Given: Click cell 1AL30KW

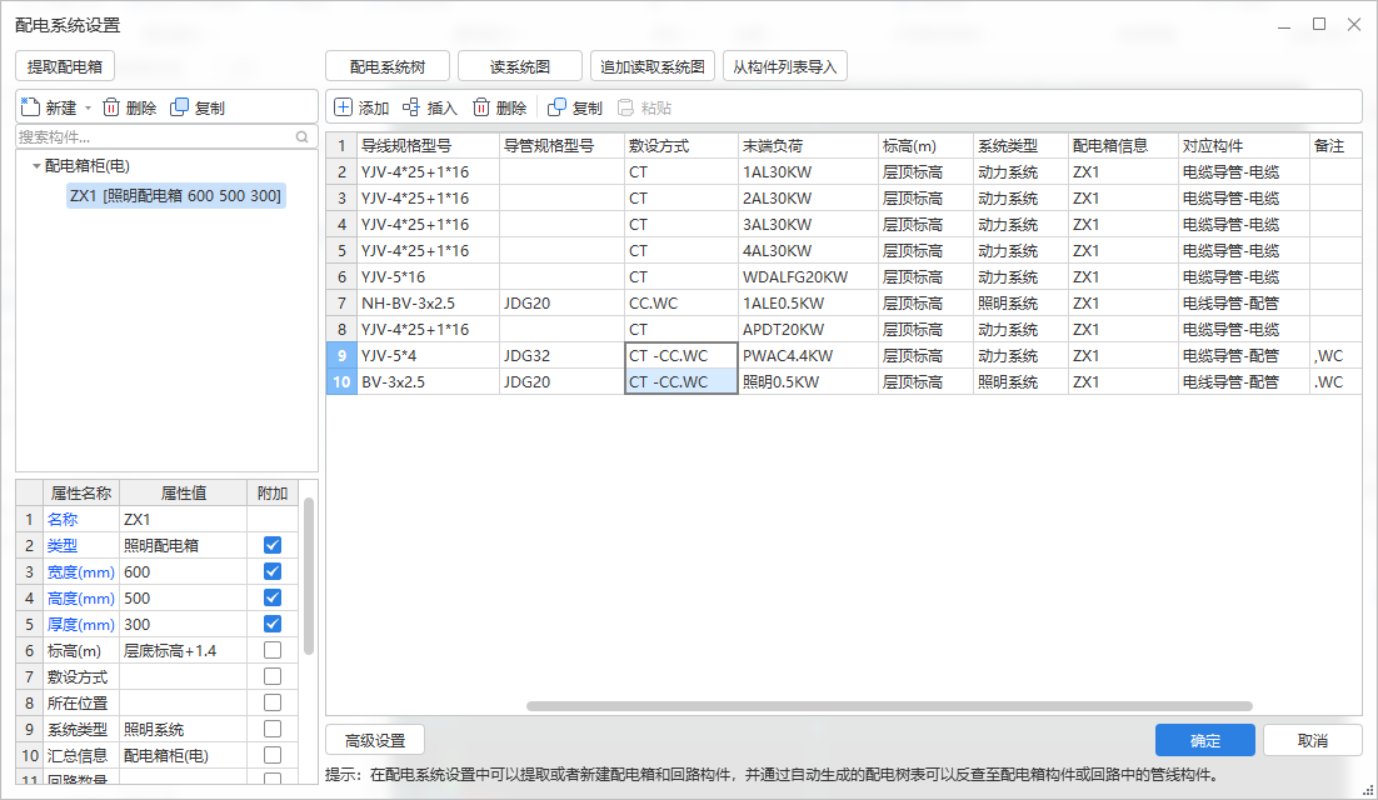Looking at the screenshot, I should click(x=808, y=172).
